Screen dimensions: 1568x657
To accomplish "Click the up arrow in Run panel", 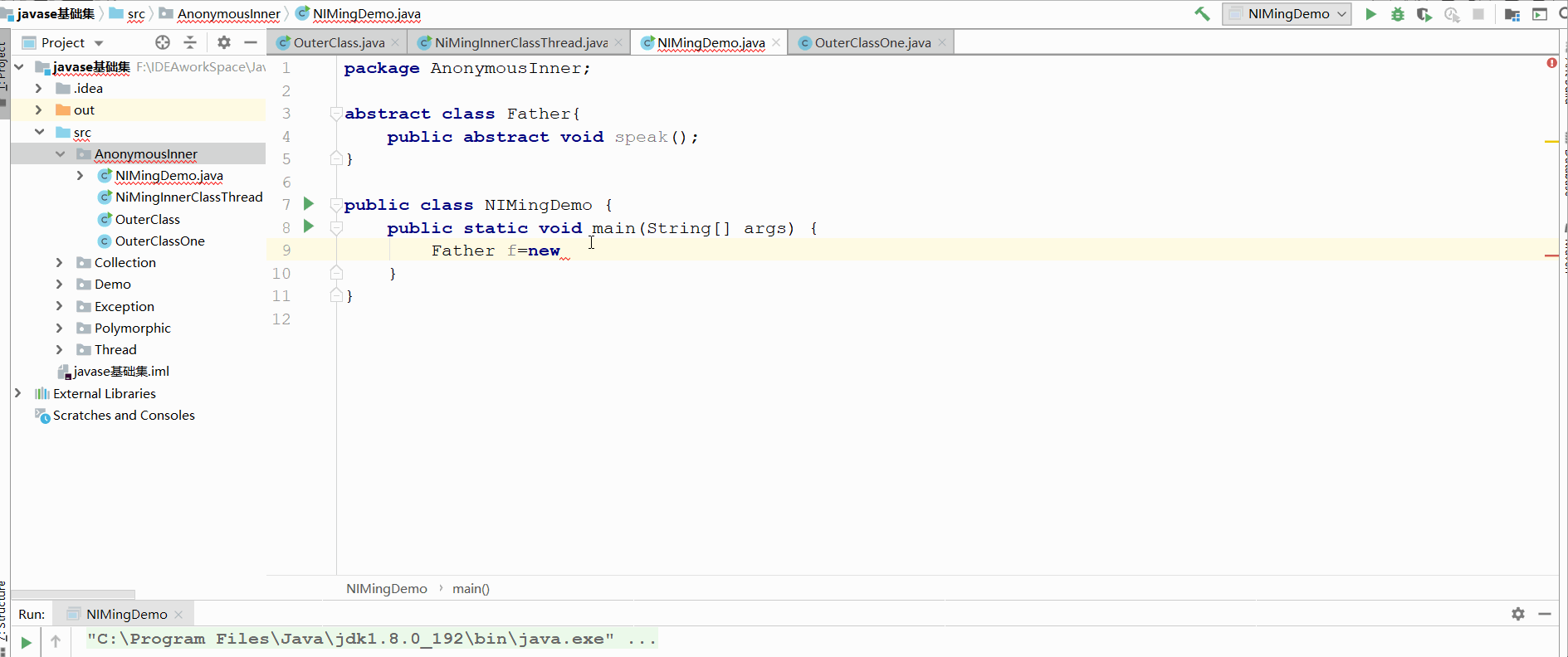I will point(56,641).
